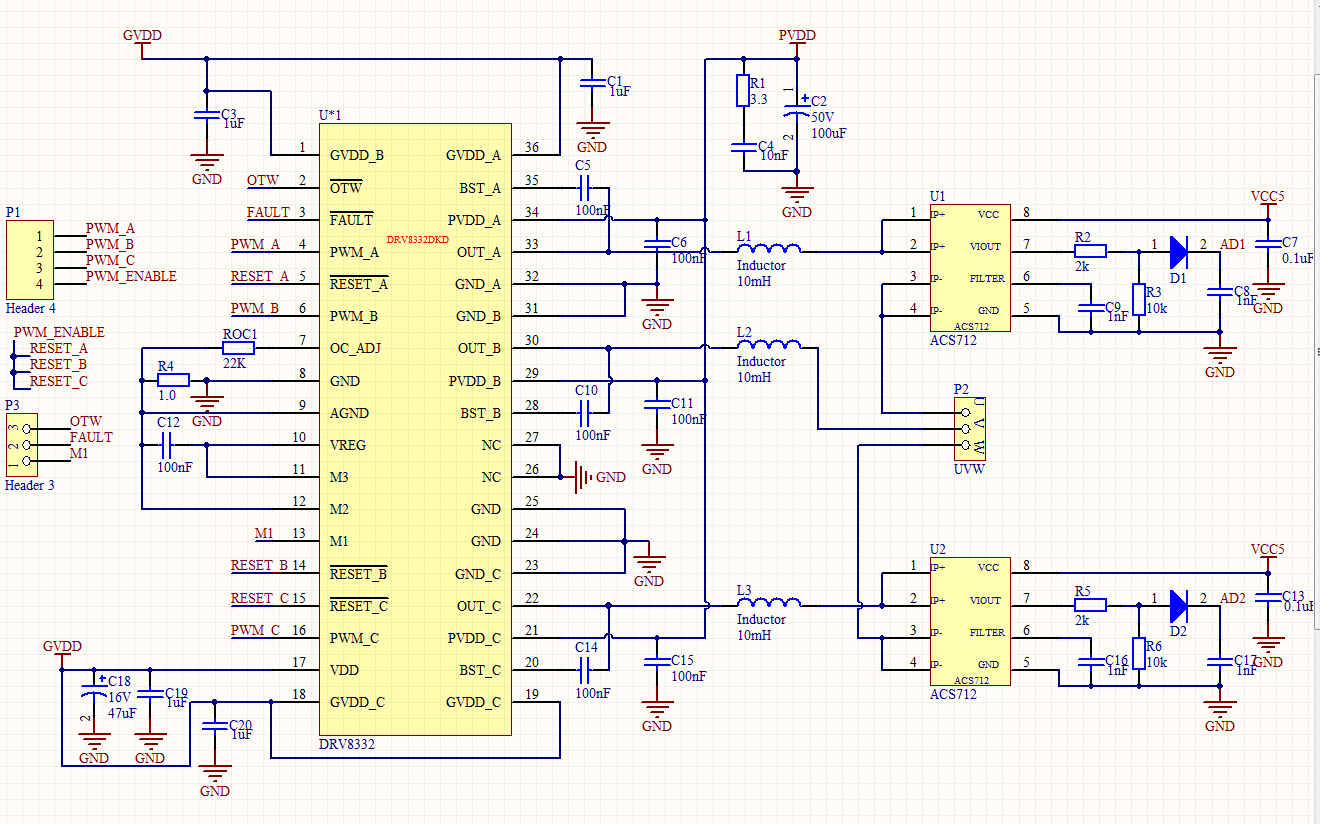The height and width of the screenshot is (824, 1320).
Task: Click the 50V rating text
Action: pyautogui.click(x=823, y=117)
